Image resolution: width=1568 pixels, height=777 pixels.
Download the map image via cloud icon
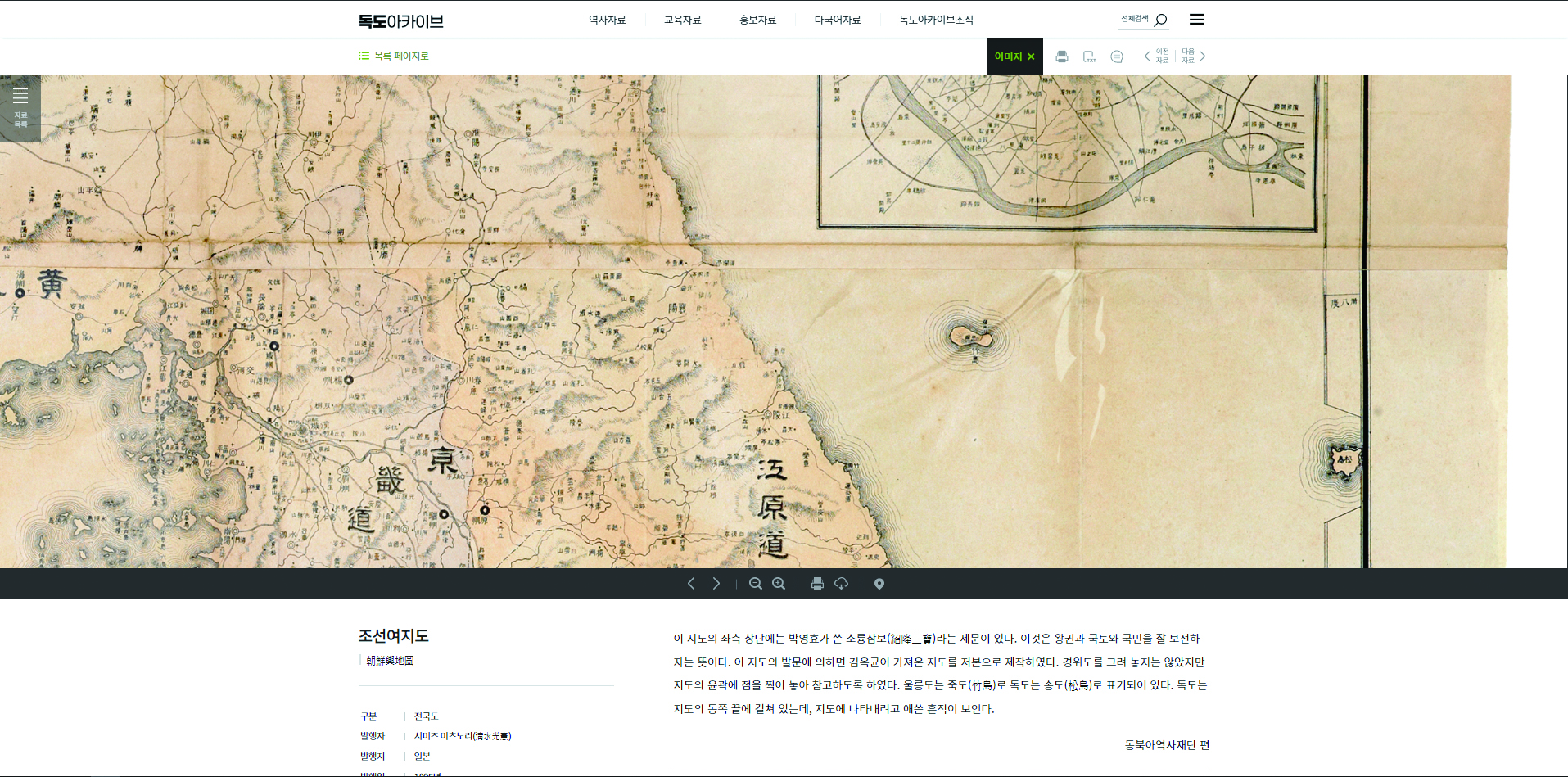(841, 584)
